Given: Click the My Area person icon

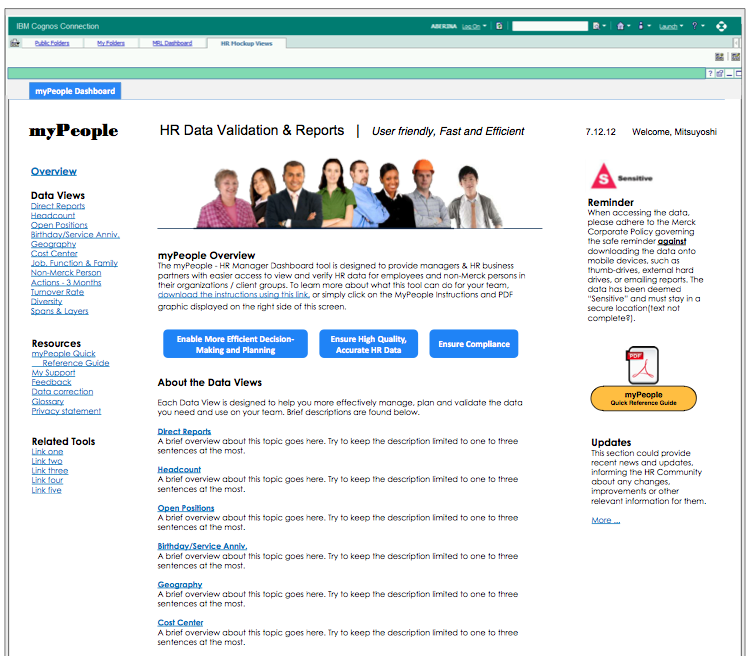Looking at the screenshot, I should 641,26.
